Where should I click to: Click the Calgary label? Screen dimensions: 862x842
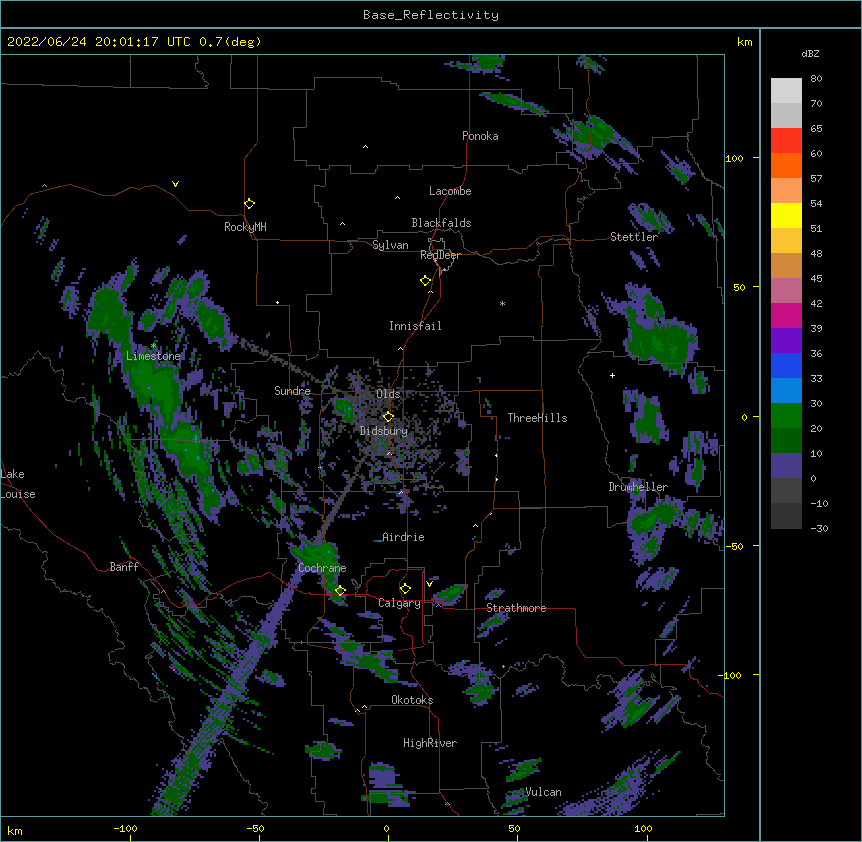tap(400, 603)
